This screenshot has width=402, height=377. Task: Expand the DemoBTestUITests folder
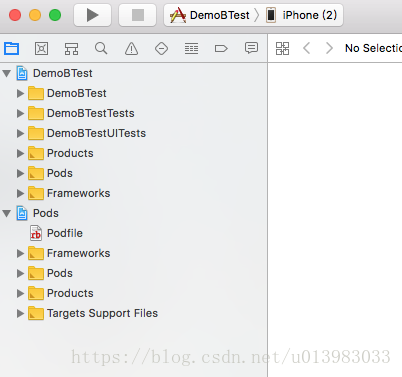(20, 133)
